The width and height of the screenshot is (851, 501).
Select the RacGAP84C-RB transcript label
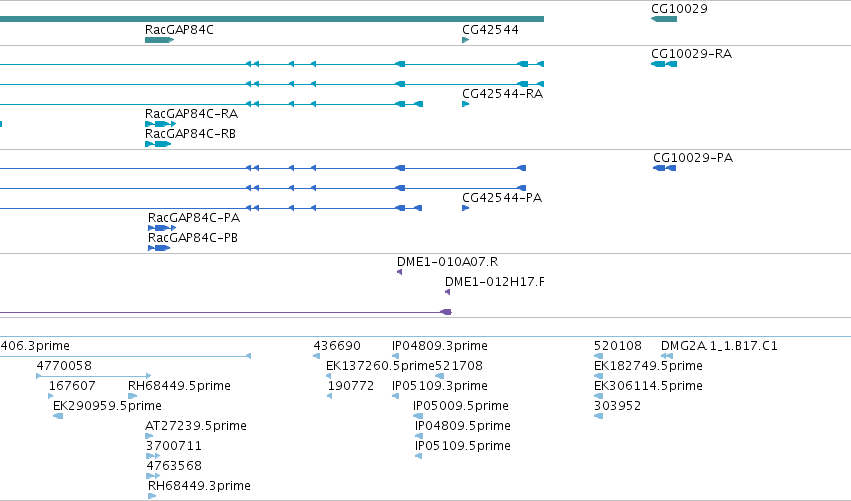(190, 134)
